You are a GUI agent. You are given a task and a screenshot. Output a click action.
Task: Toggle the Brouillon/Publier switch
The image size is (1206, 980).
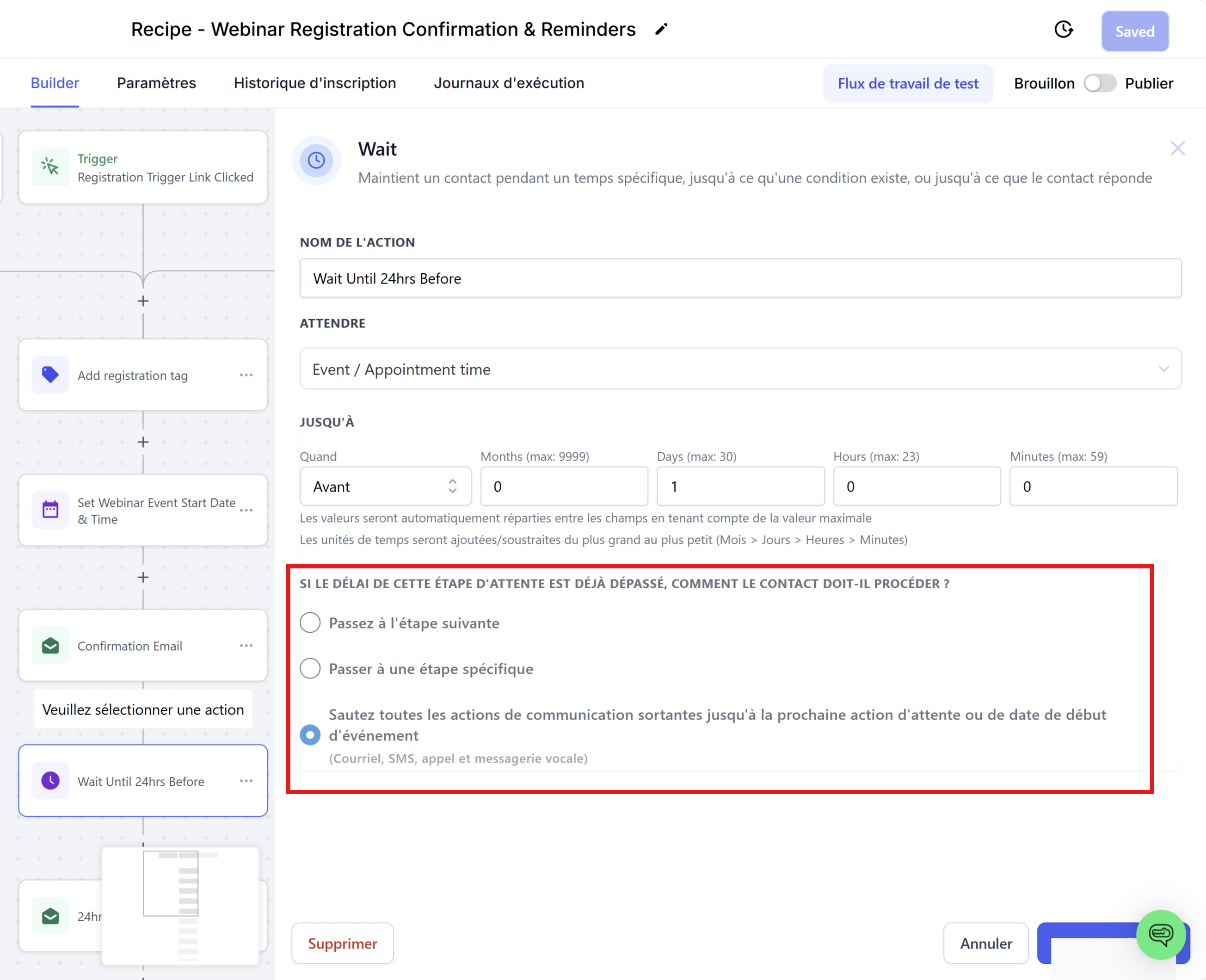[x=1099, y=84]
